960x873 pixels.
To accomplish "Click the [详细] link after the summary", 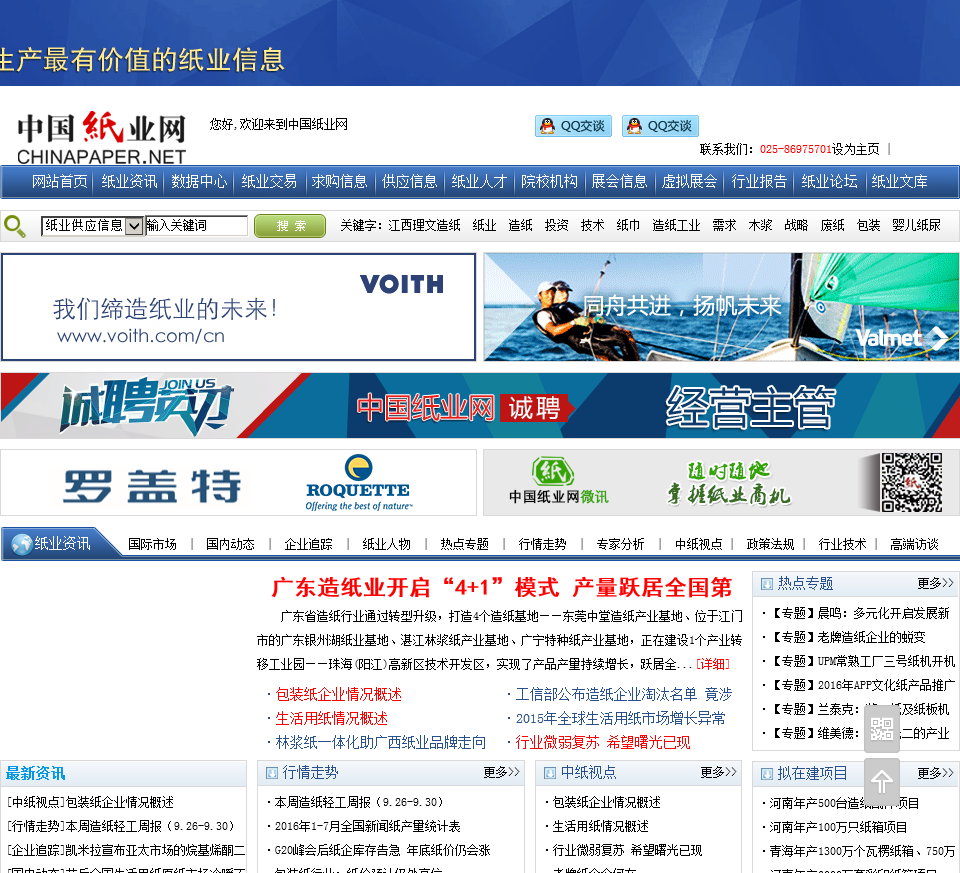I will (713, 665).
